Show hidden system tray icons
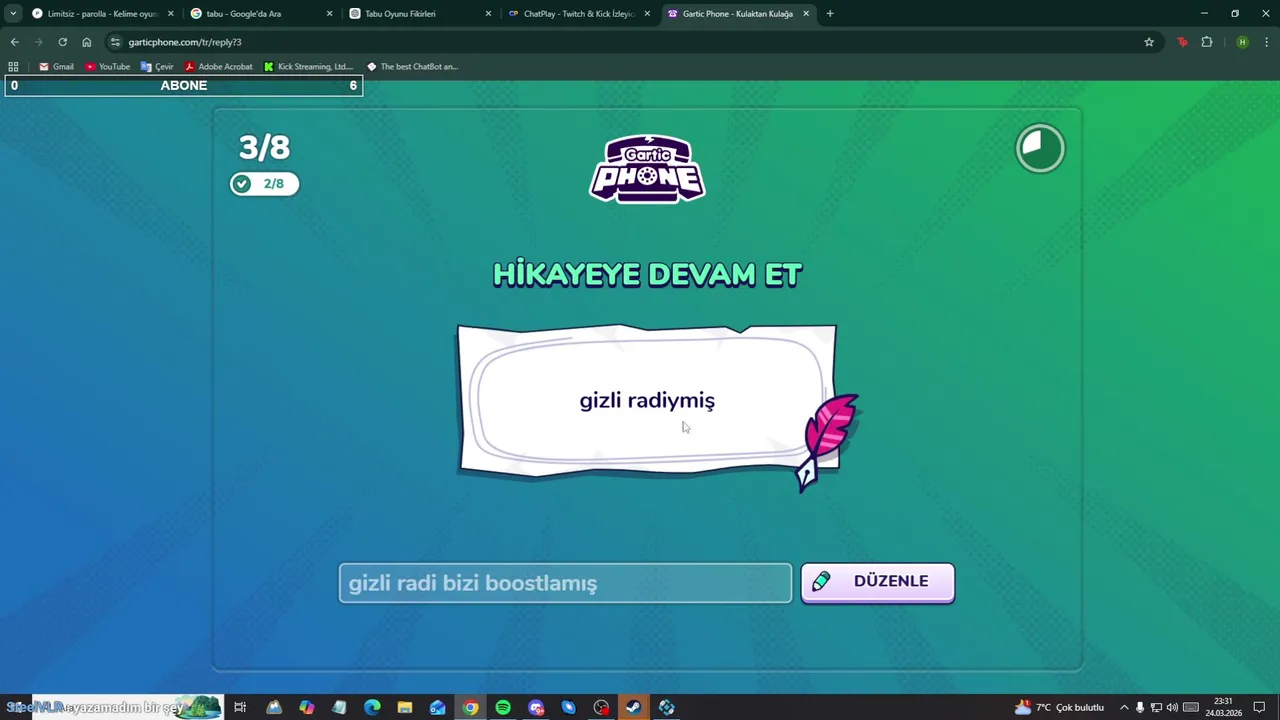This screenshot has height=720, width=1280. (x=1124, y=708)
